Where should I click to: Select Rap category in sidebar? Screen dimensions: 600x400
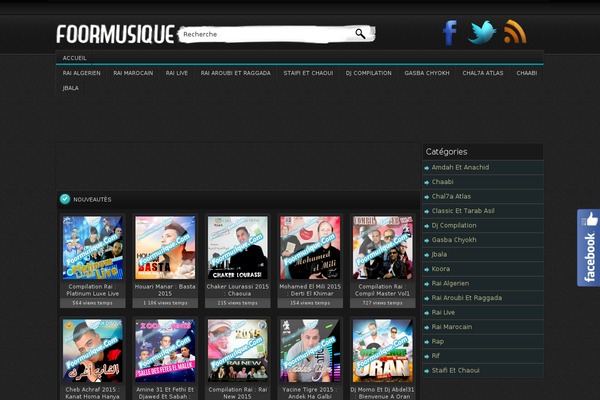point(438,341)
